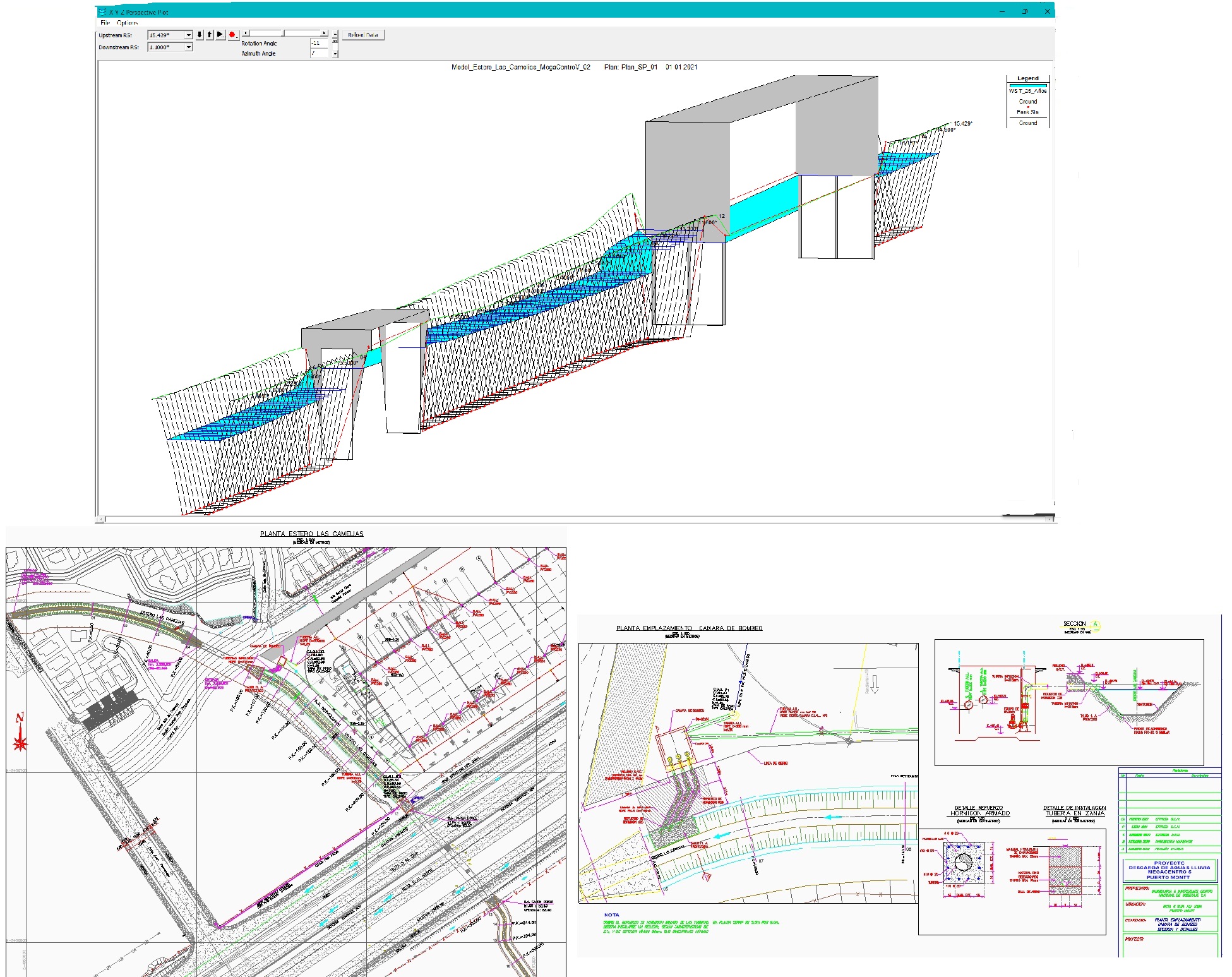Click azimuth scrollbar up arrow

335,33
